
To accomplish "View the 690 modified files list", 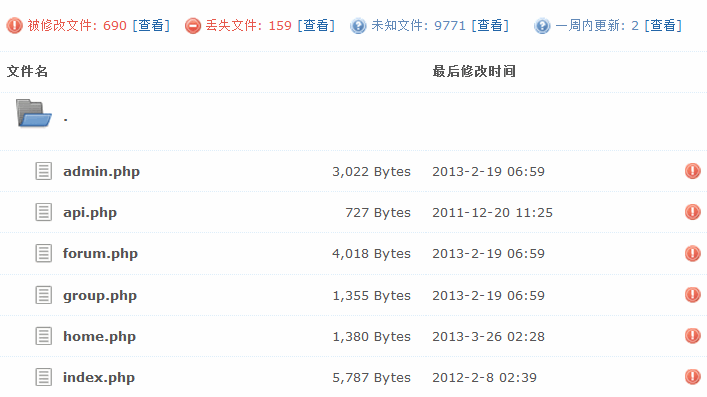I will [x=151, y=25].
